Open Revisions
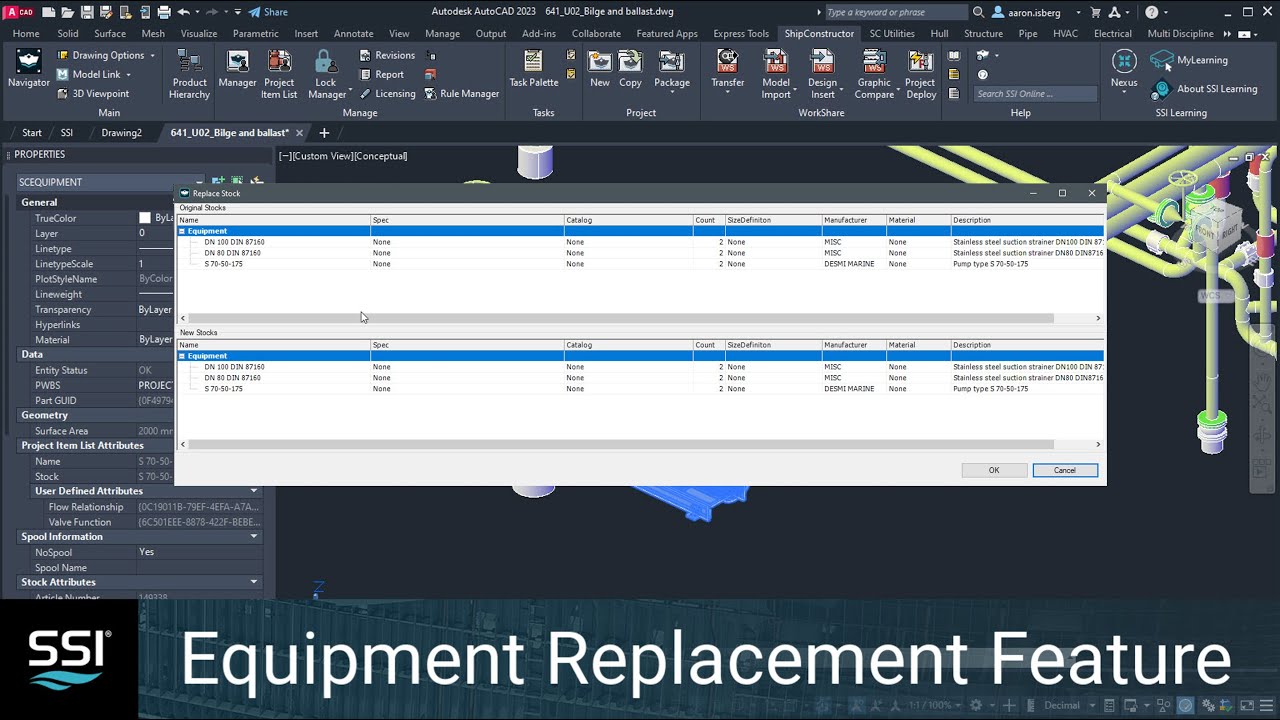 [386, 55]
